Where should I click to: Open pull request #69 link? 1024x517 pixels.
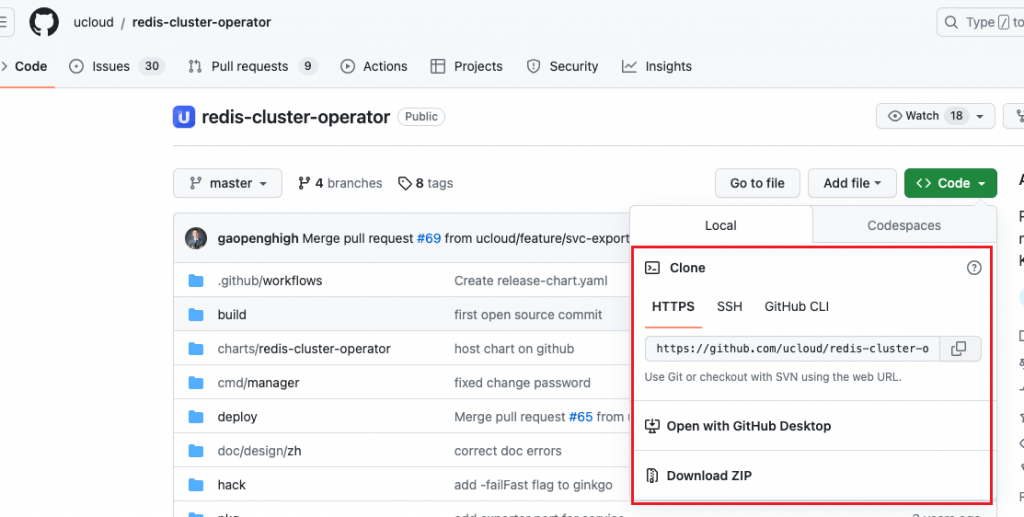tap(428, 239)
